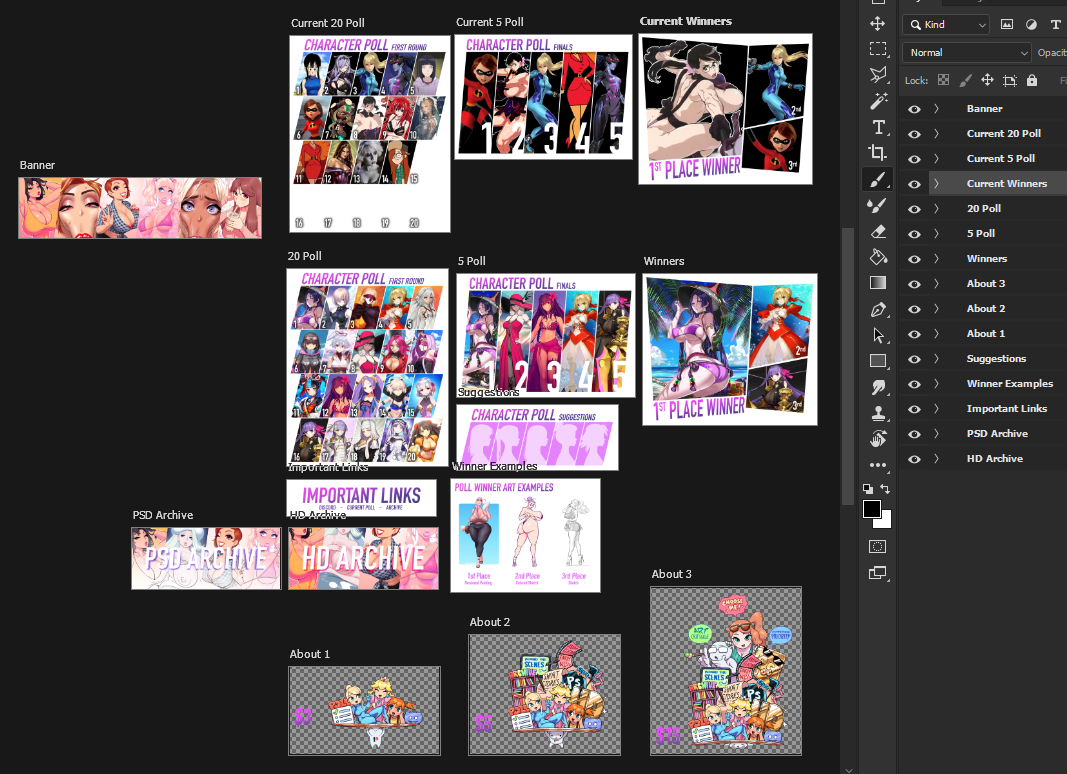Select the Rotate View tool

[x=878, y=439]
